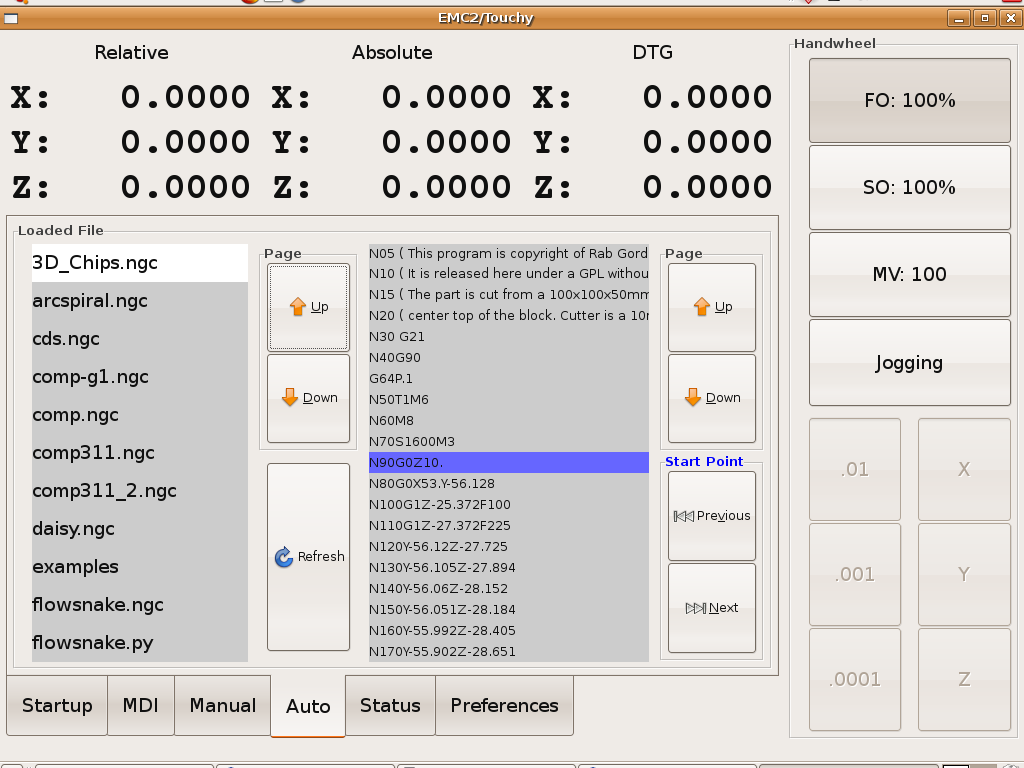Choose flowsnake.py in the file list
This screenshot has width=1024, height=768.
(140, 643)
